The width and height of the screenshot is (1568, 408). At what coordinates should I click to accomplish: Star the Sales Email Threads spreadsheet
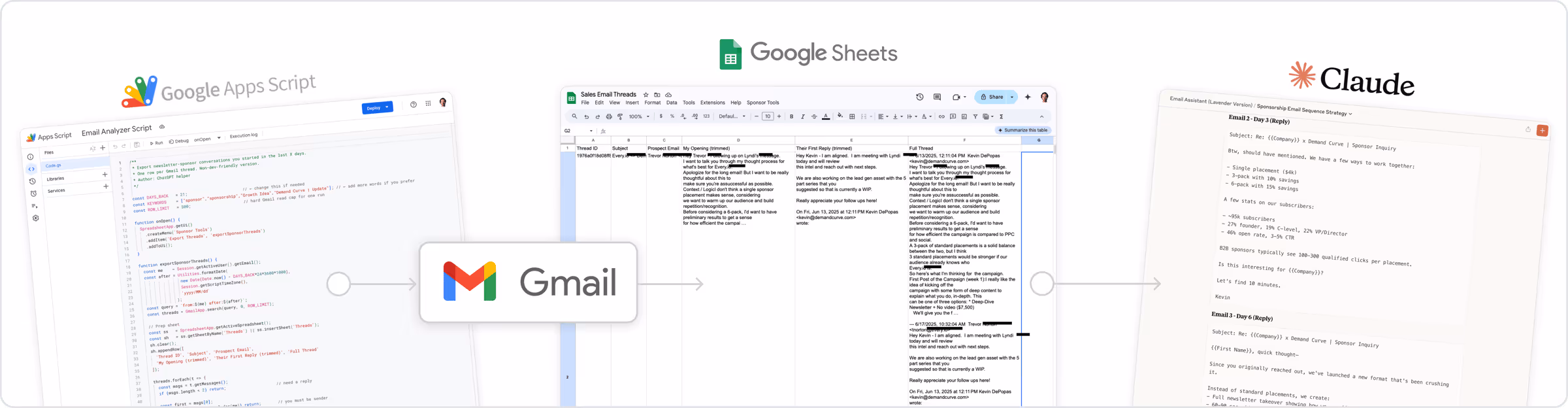tap(645, 95)
